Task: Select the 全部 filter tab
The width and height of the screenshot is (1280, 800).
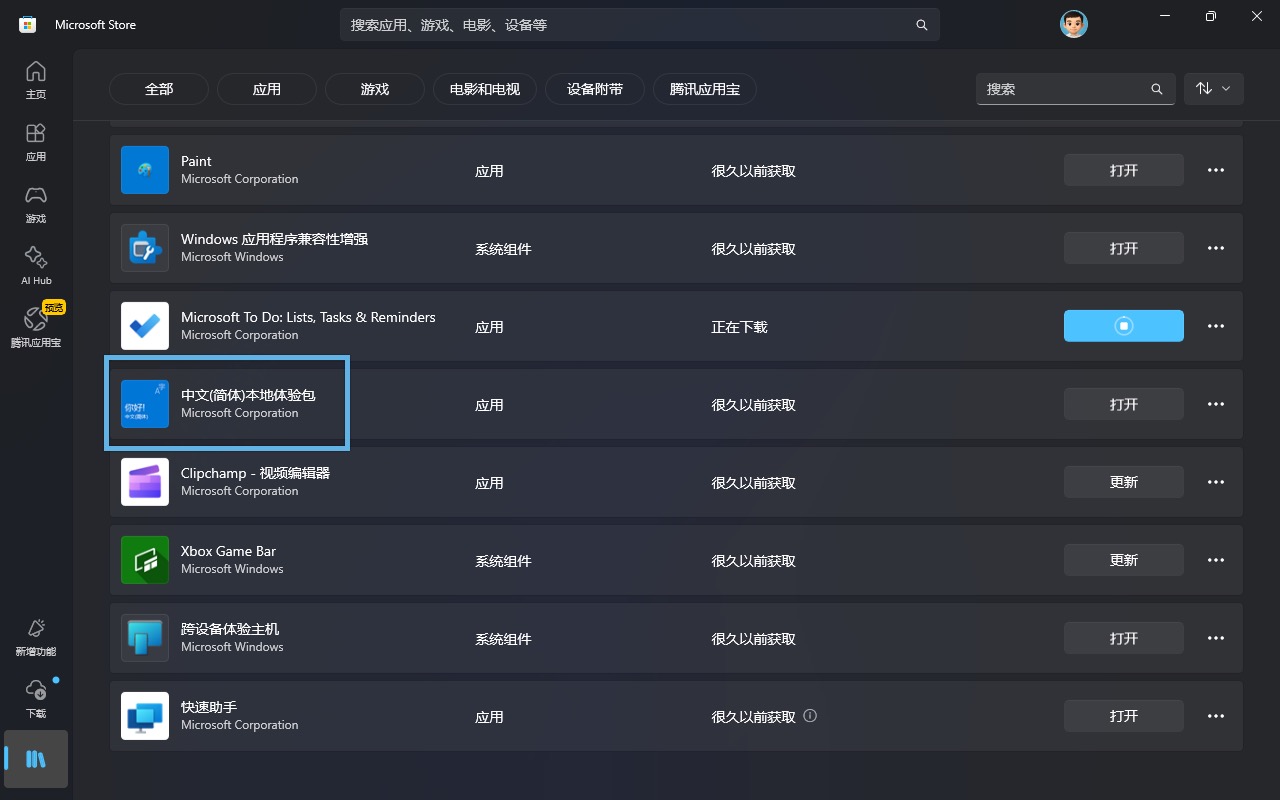Action: (x=159, y=89)
